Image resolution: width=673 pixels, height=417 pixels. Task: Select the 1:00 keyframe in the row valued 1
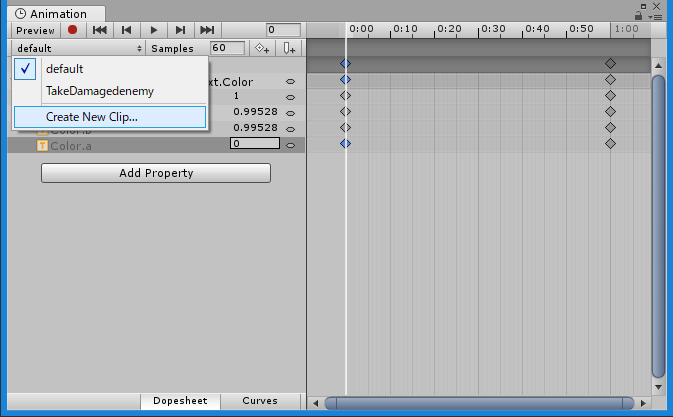[x=610, y=95]
